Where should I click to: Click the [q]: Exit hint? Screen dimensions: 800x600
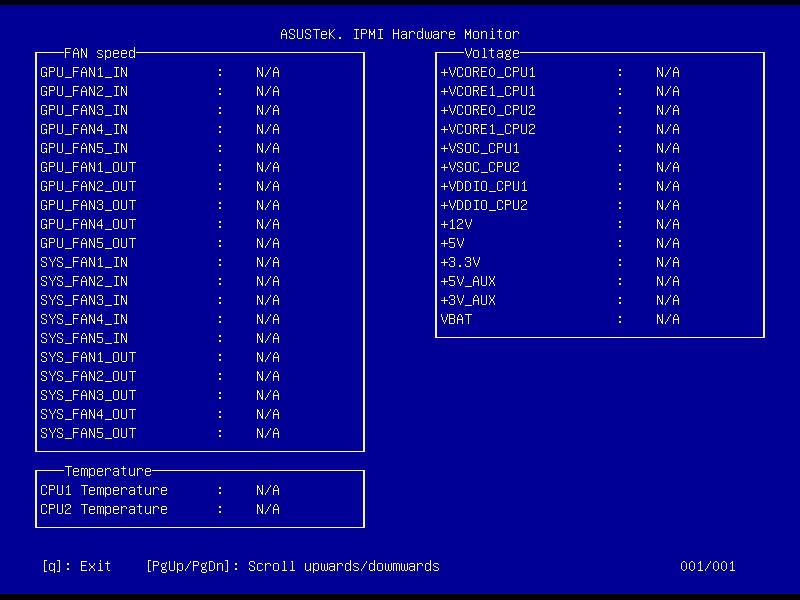click(77, 566)
